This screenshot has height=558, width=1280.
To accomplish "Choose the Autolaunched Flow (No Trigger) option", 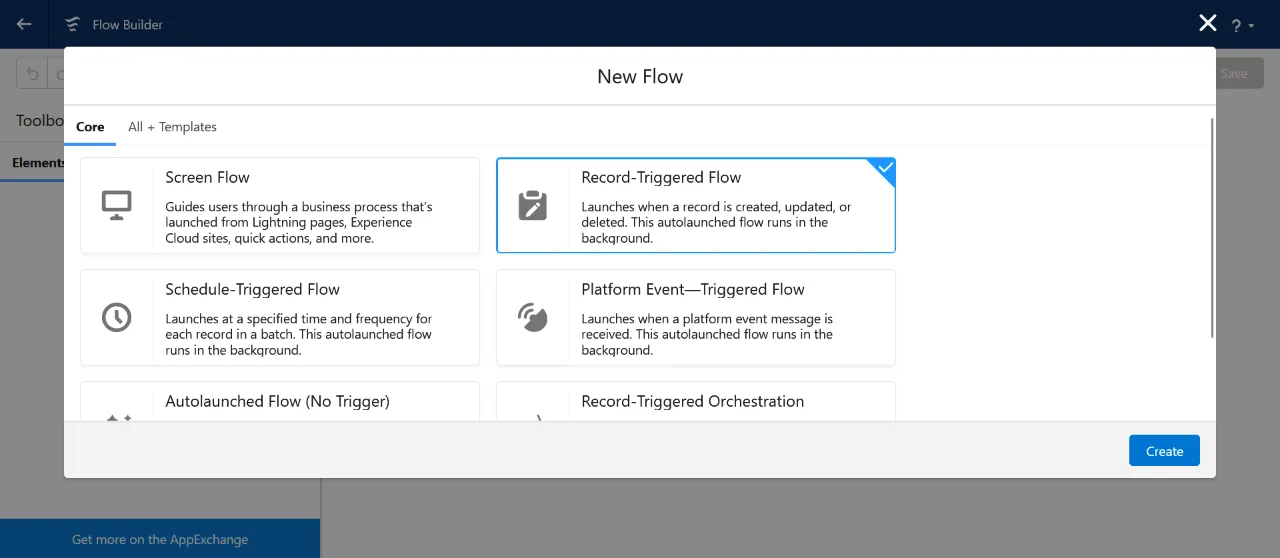I will tap(280, 401).
